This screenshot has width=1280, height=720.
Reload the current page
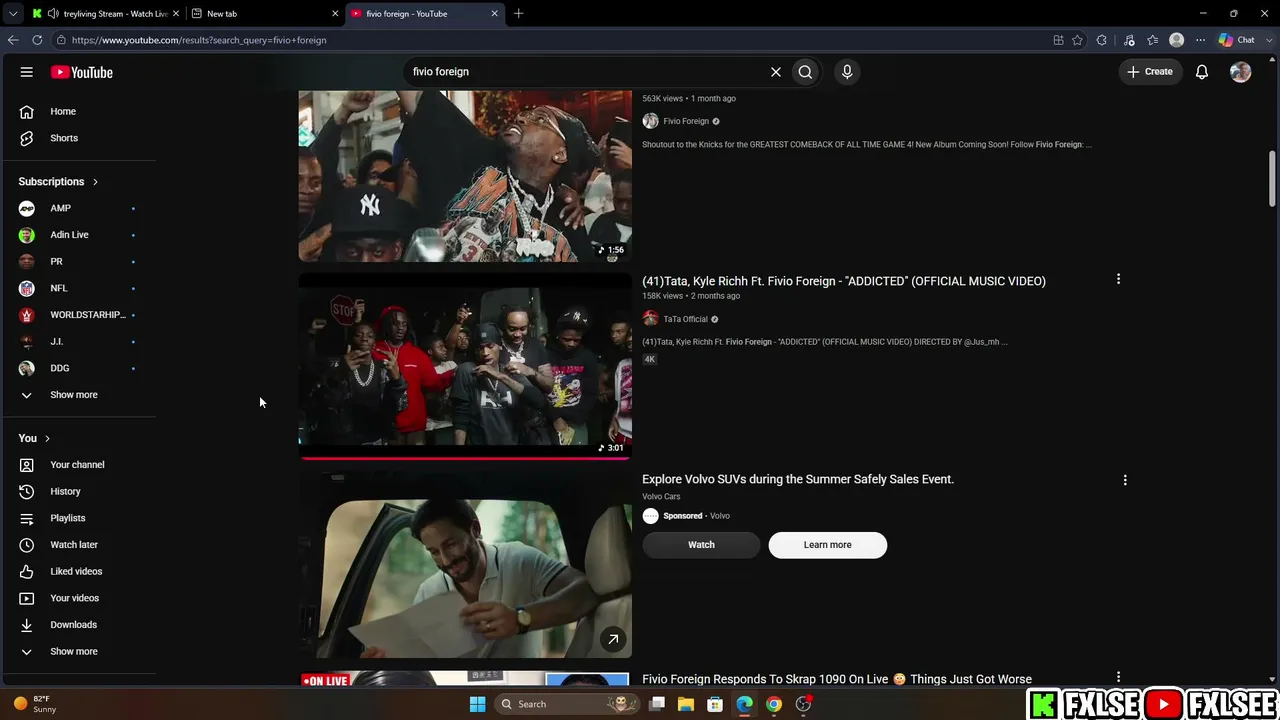coord(37,40)
